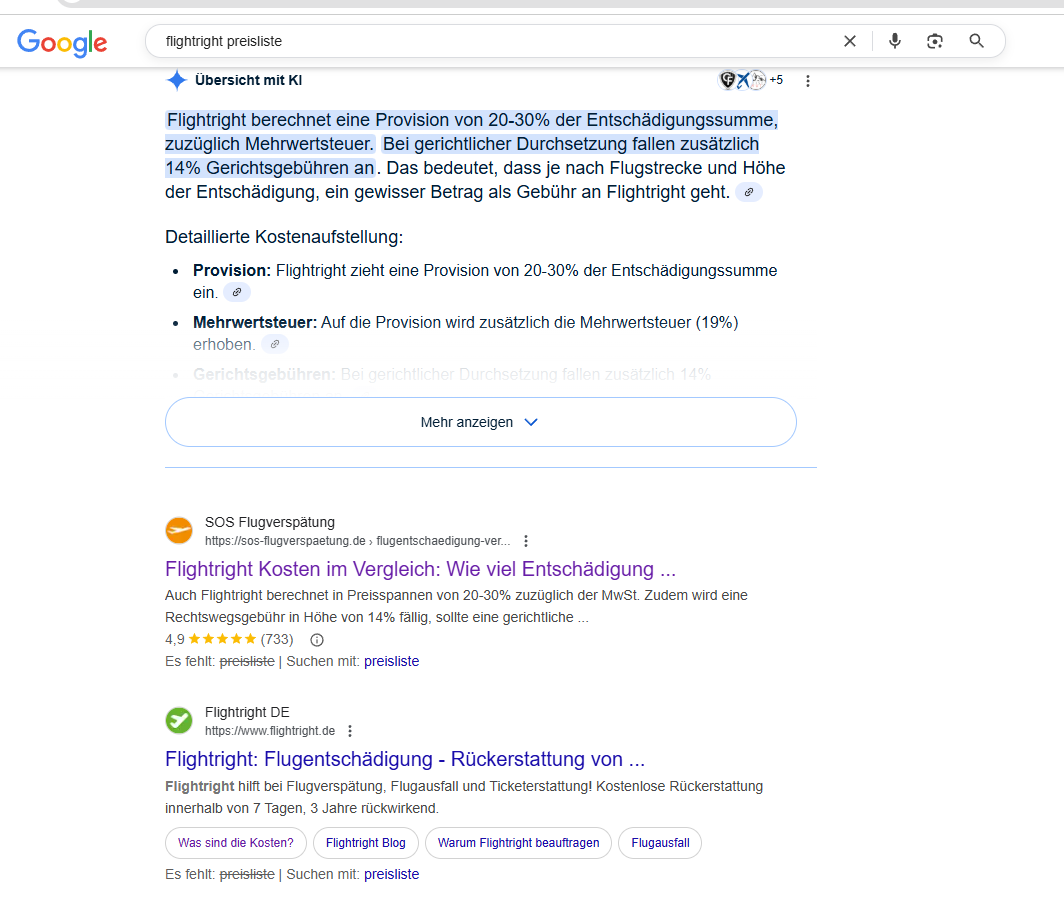Expand AI overview with Mehr anzeigen

pos(480,422)
